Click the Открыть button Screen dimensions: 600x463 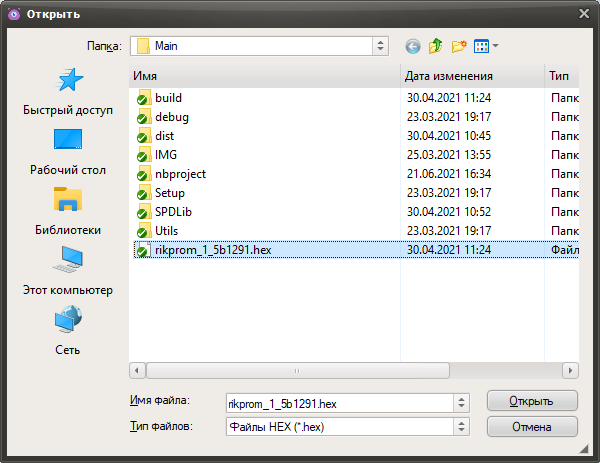pyautogui.click(x=532, y=401)
